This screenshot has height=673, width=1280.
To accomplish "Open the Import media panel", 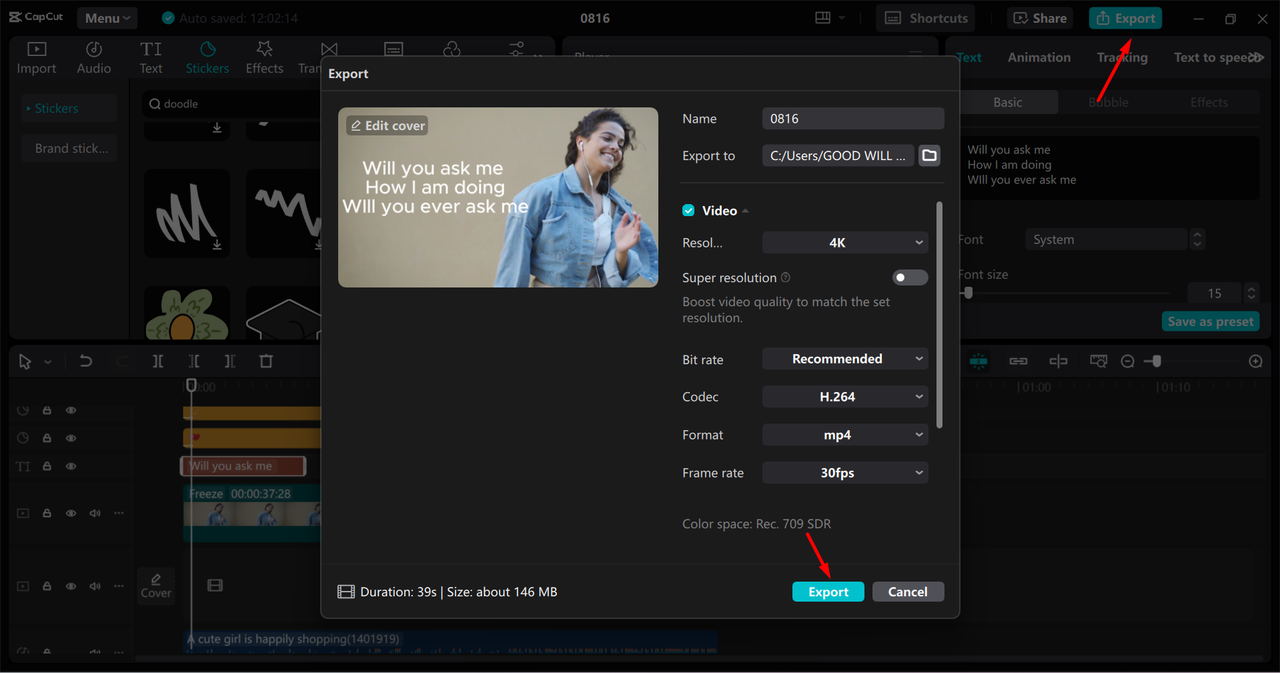I will tap(37, 58).
